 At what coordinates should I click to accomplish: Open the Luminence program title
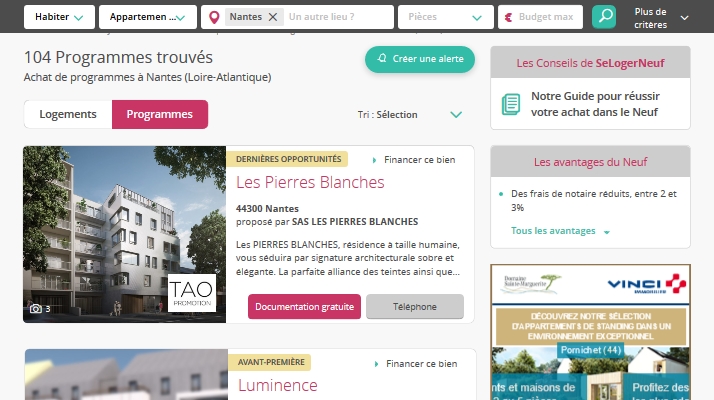(x=278, y=385)
